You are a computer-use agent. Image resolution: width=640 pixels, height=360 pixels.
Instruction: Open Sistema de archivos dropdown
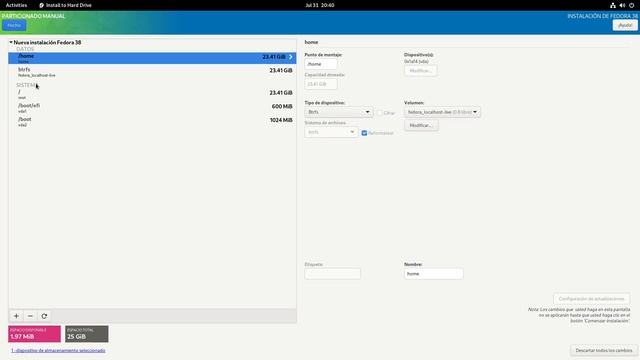tap(331, 132)
